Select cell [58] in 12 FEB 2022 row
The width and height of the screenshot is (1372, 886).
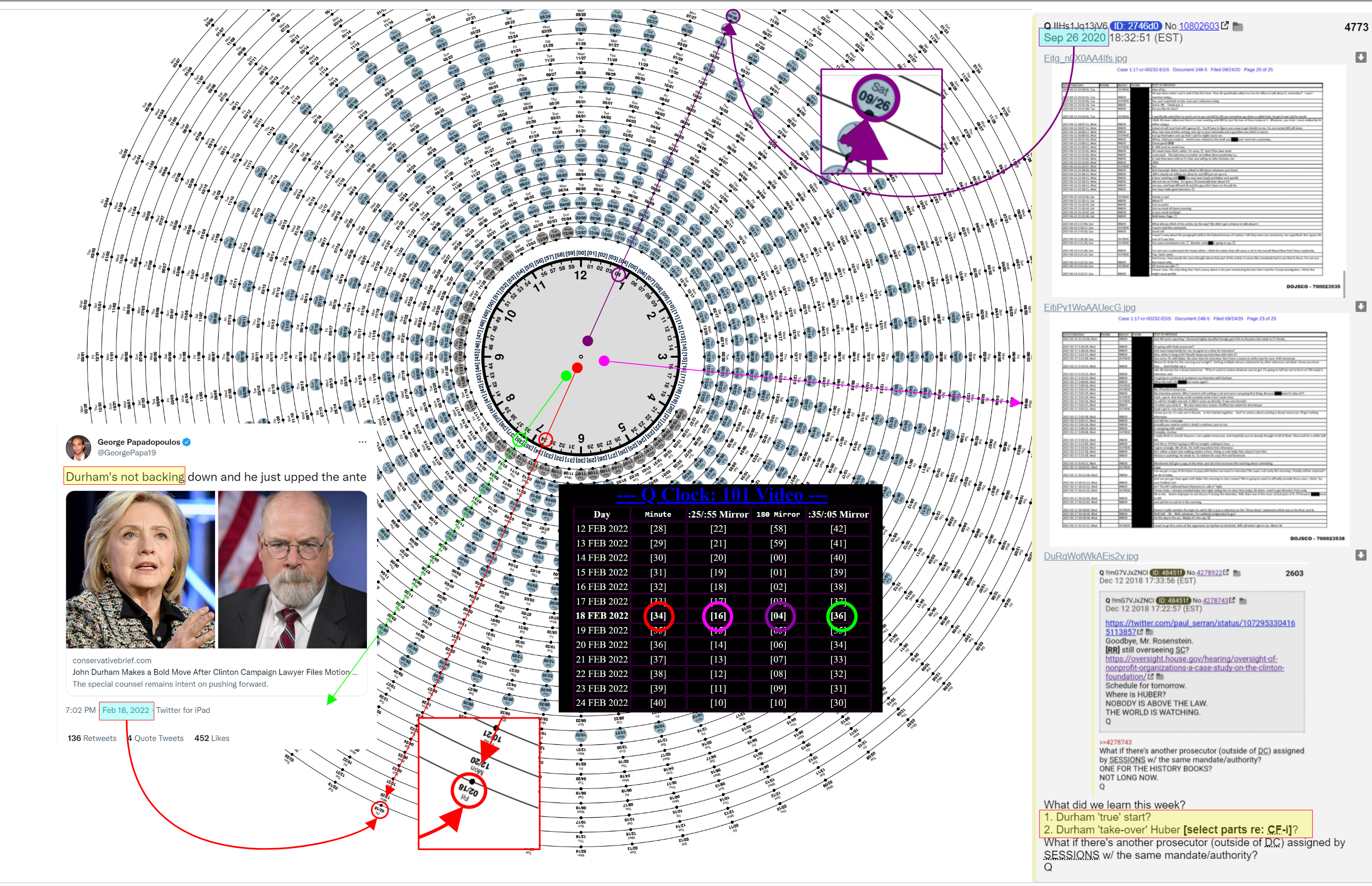tap(778, 529)
